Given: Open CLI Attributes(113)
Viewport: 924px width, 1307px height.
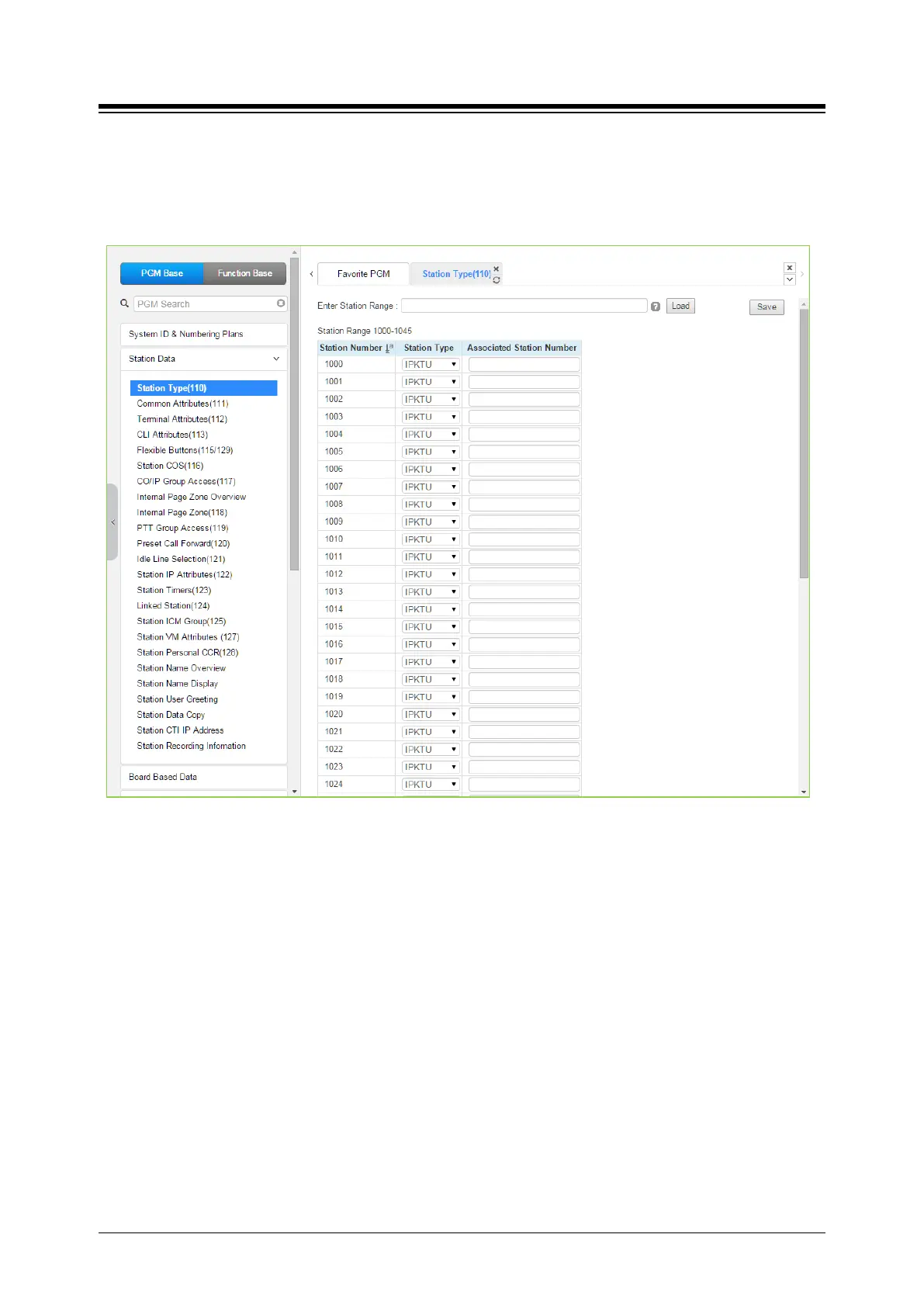Looking at the screenshot, I should point(172,435).
